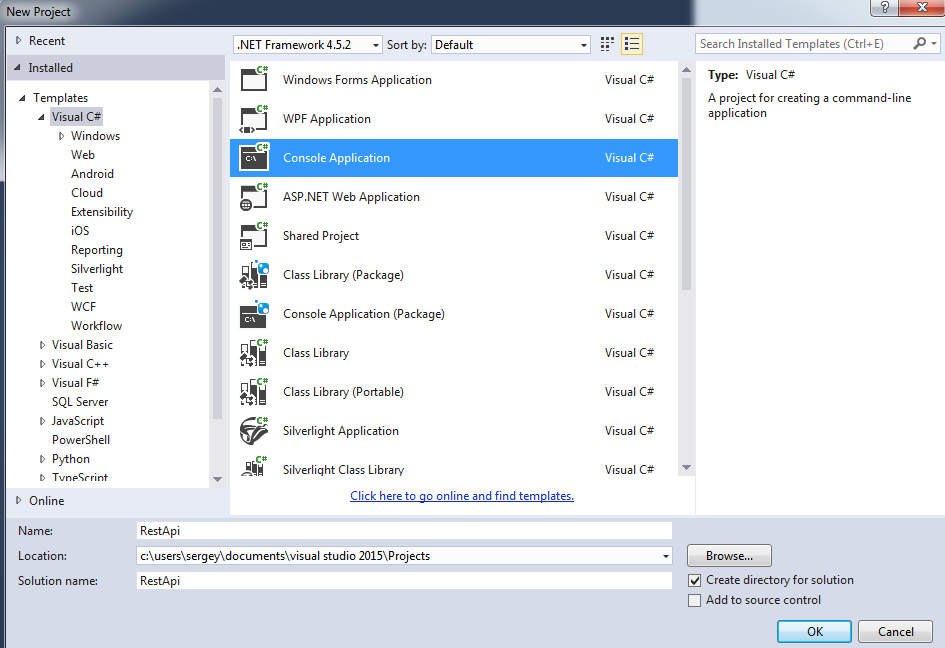The width and height of the screenshot is (945, 648).
Task: Select the SQL Server category
Action: pos(80,402)
